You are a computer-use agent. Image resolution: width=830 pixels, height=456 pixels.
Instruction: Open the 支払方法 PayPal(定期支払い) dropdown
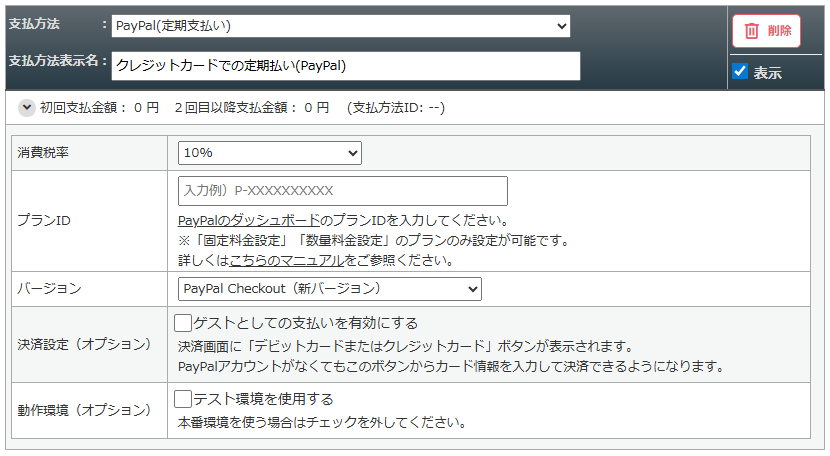pyautogui.click(x=340, y=25)
